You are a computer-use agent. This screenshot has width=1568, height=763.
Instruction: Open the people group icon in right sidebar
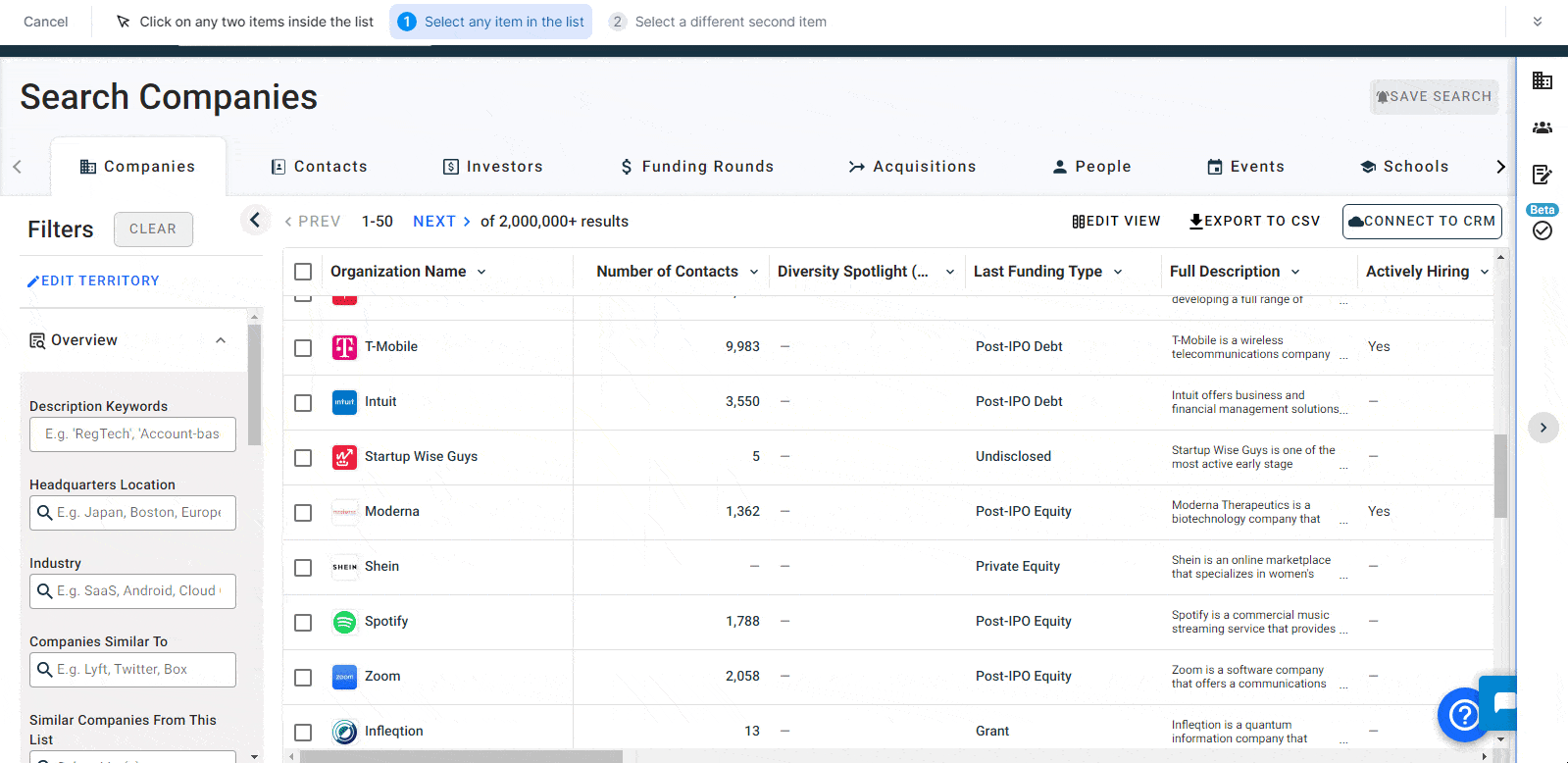(1543, 127)
